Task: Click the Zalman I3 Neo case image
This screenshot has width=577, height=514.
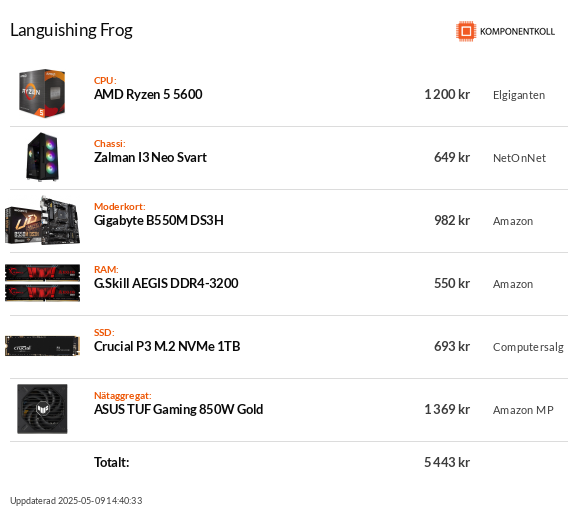Action: [x=43, y=157]
